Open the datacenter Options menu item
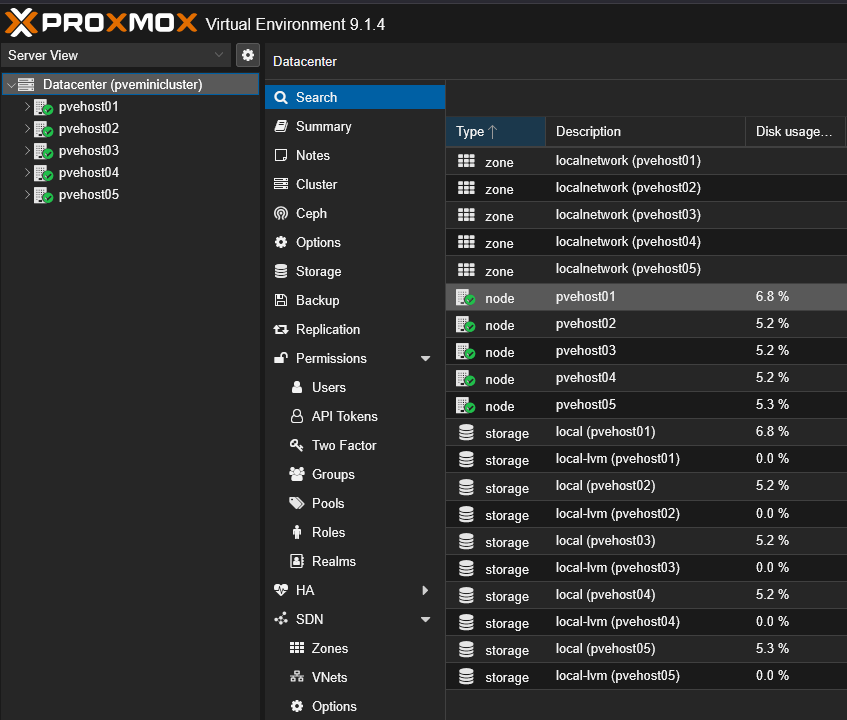 pyautogui.click(x=355, y=243)
